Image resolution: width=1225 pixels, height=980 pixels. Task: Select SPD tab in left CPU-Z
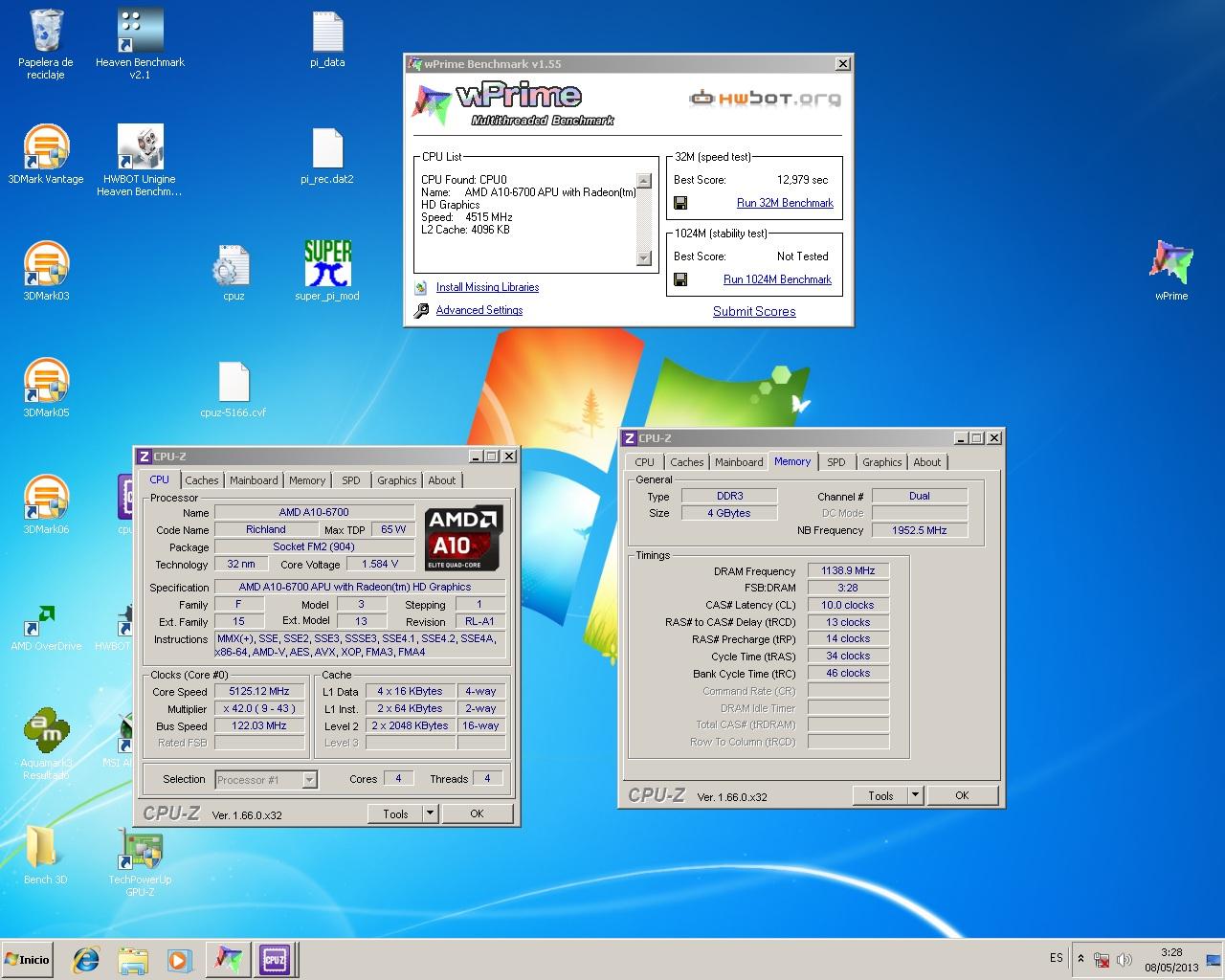351,480
